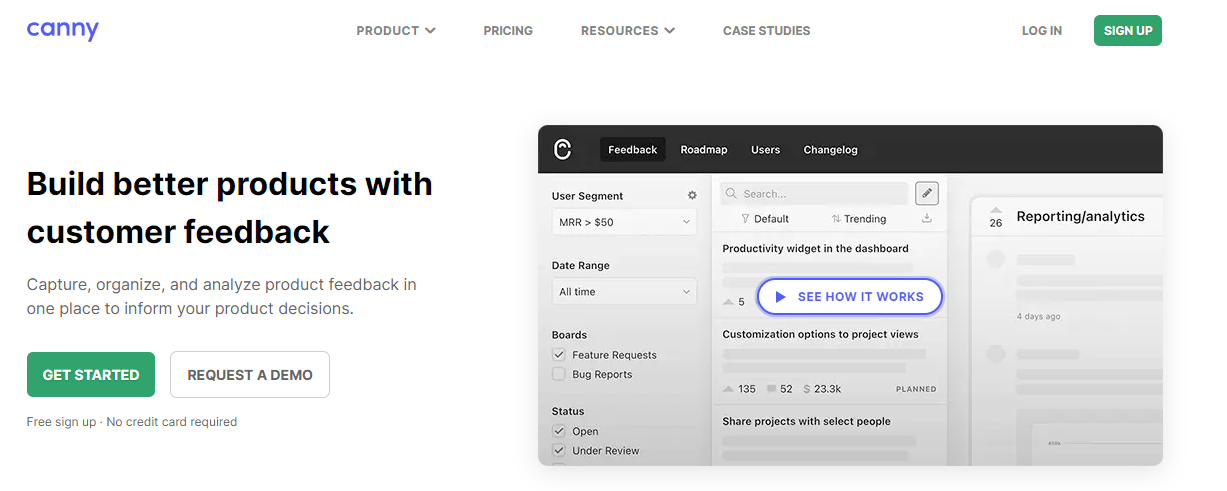Click the Get Started button
The image size is (1227, 491).
[x=91, y=375]
